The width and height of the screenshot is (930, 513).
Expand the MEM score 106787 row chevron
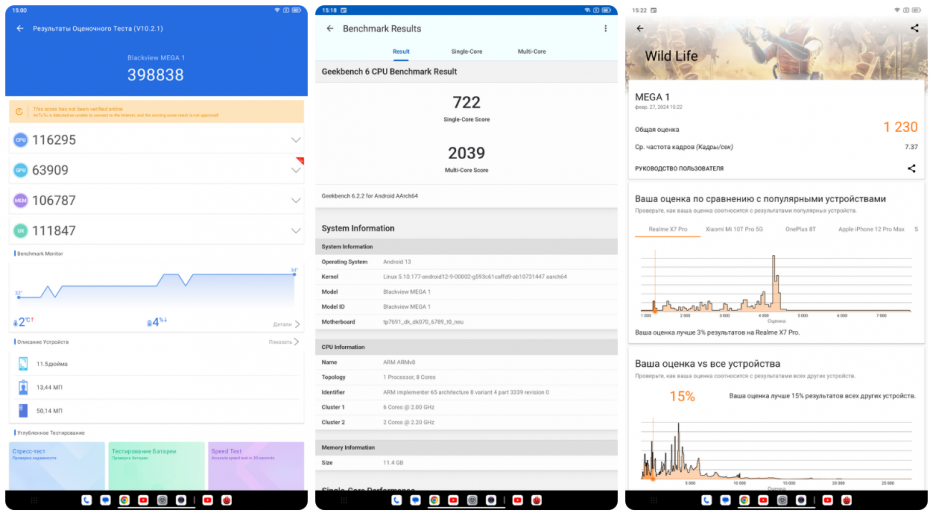point(295,200)
